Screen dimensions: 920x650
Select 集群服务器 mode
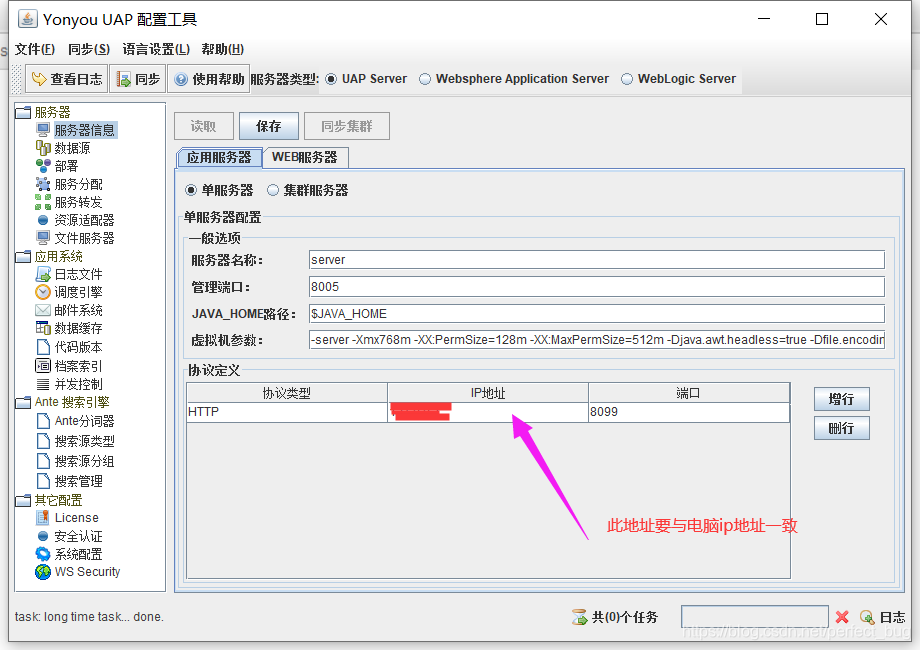coord(273,190)
